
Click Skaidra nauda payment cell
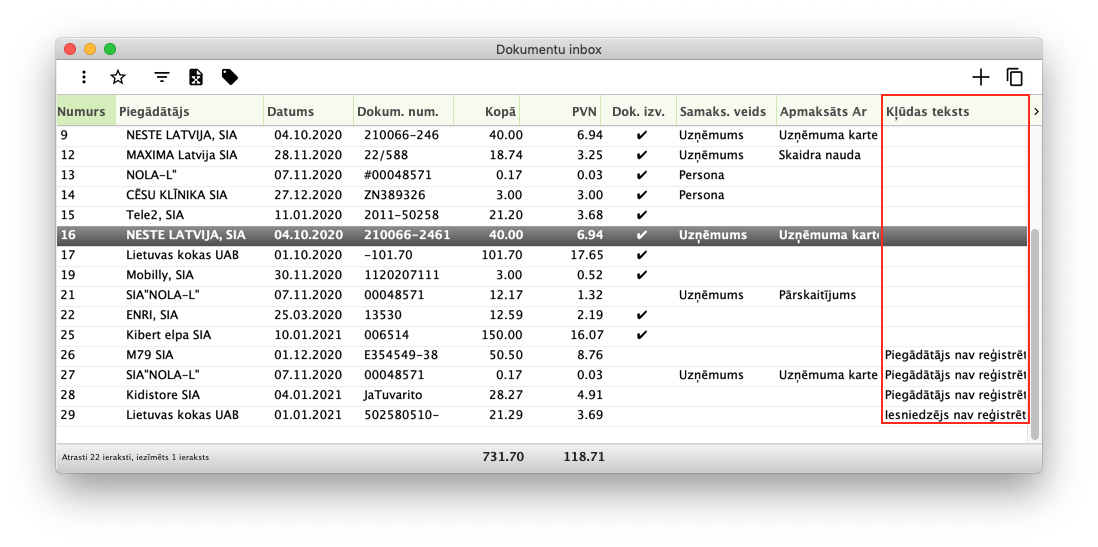819,155
